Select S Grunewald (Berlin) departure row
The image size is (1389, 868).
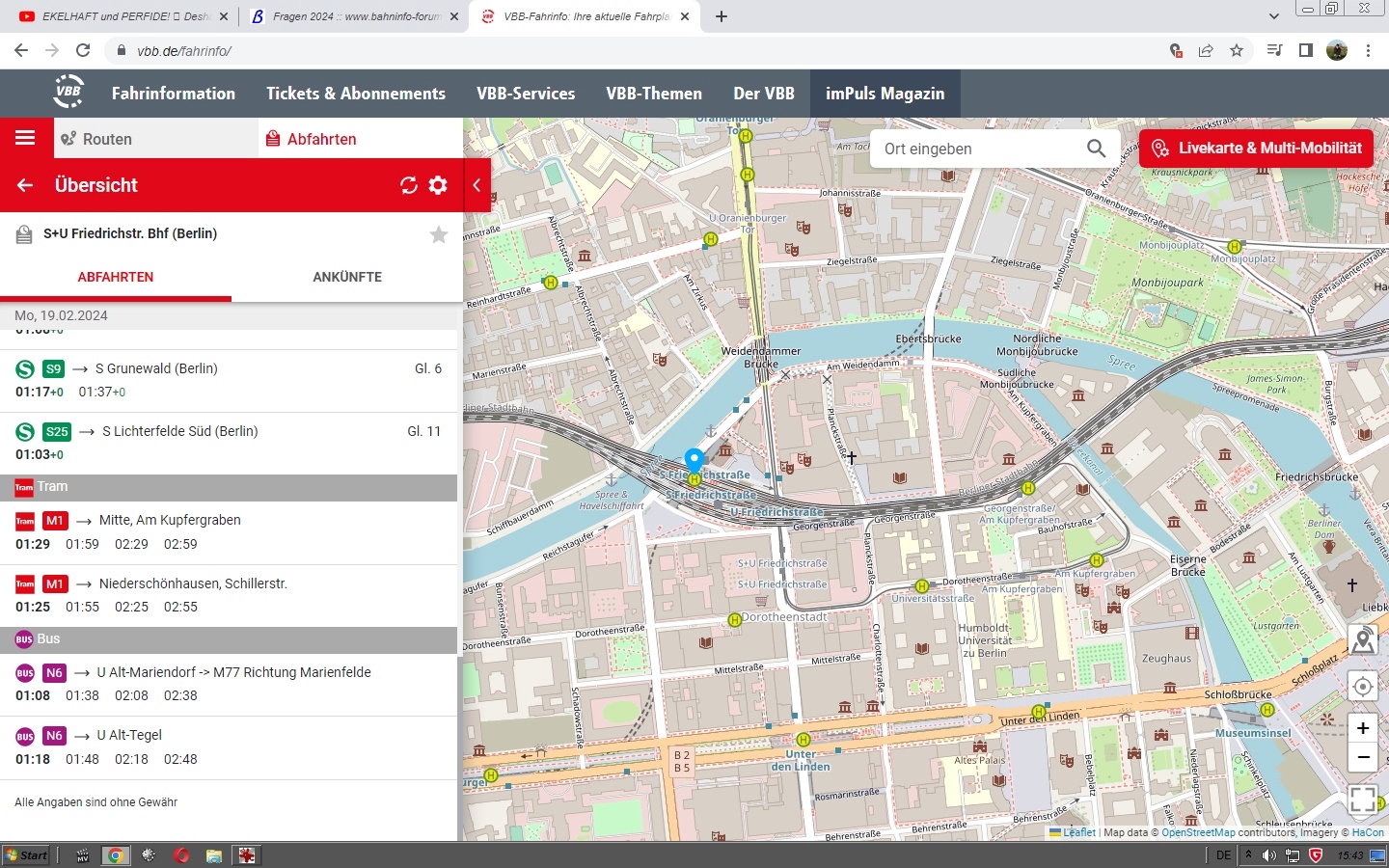(x=229, y=380)
